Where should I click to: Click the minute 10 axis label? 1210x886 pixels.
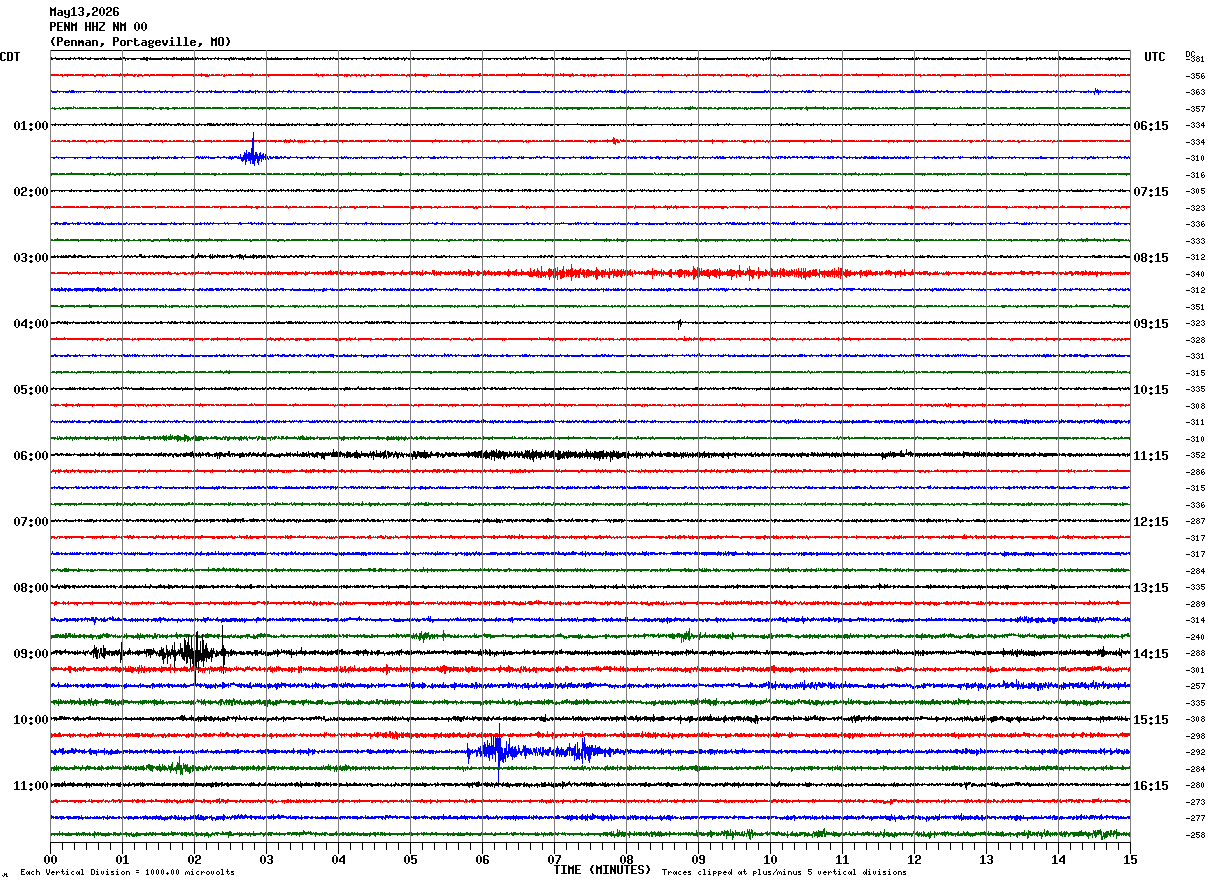click(770, 859)
